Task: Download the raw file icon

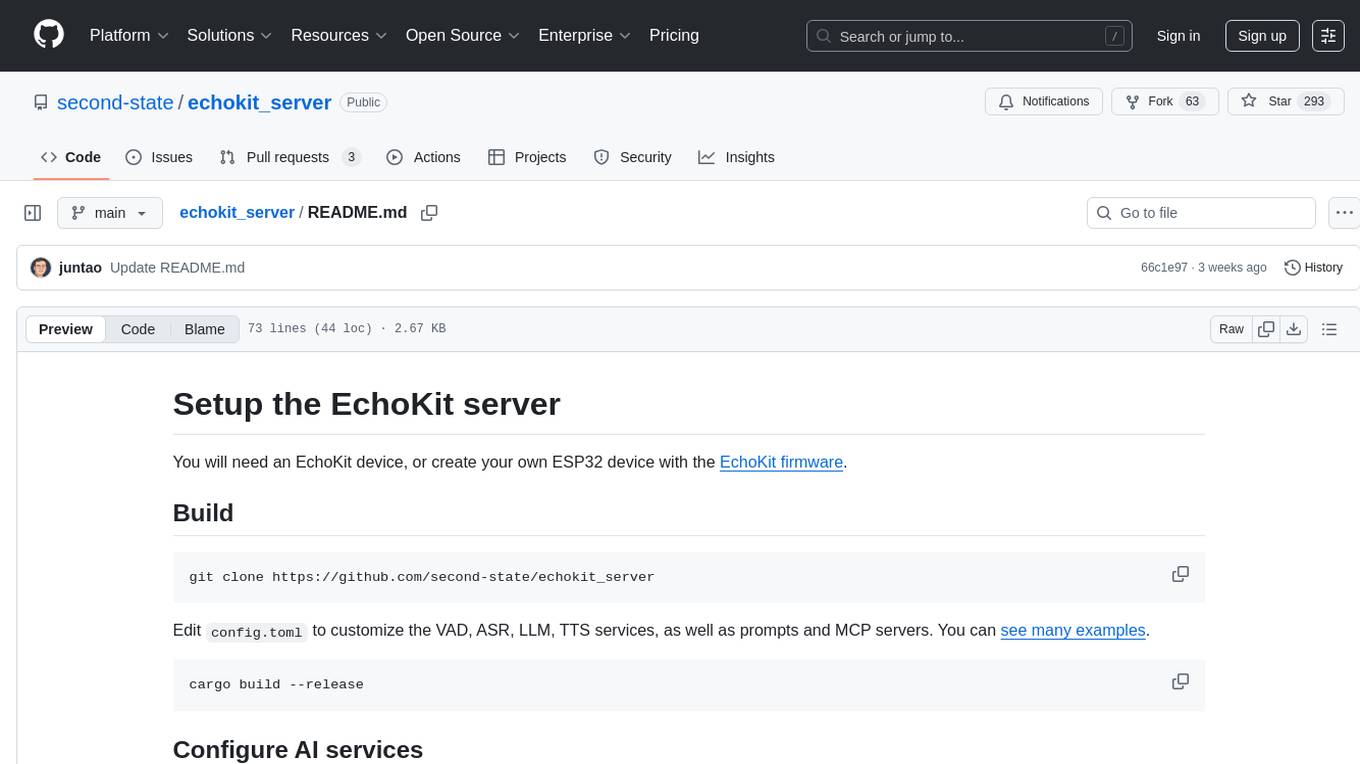Action: (1294, 329)
